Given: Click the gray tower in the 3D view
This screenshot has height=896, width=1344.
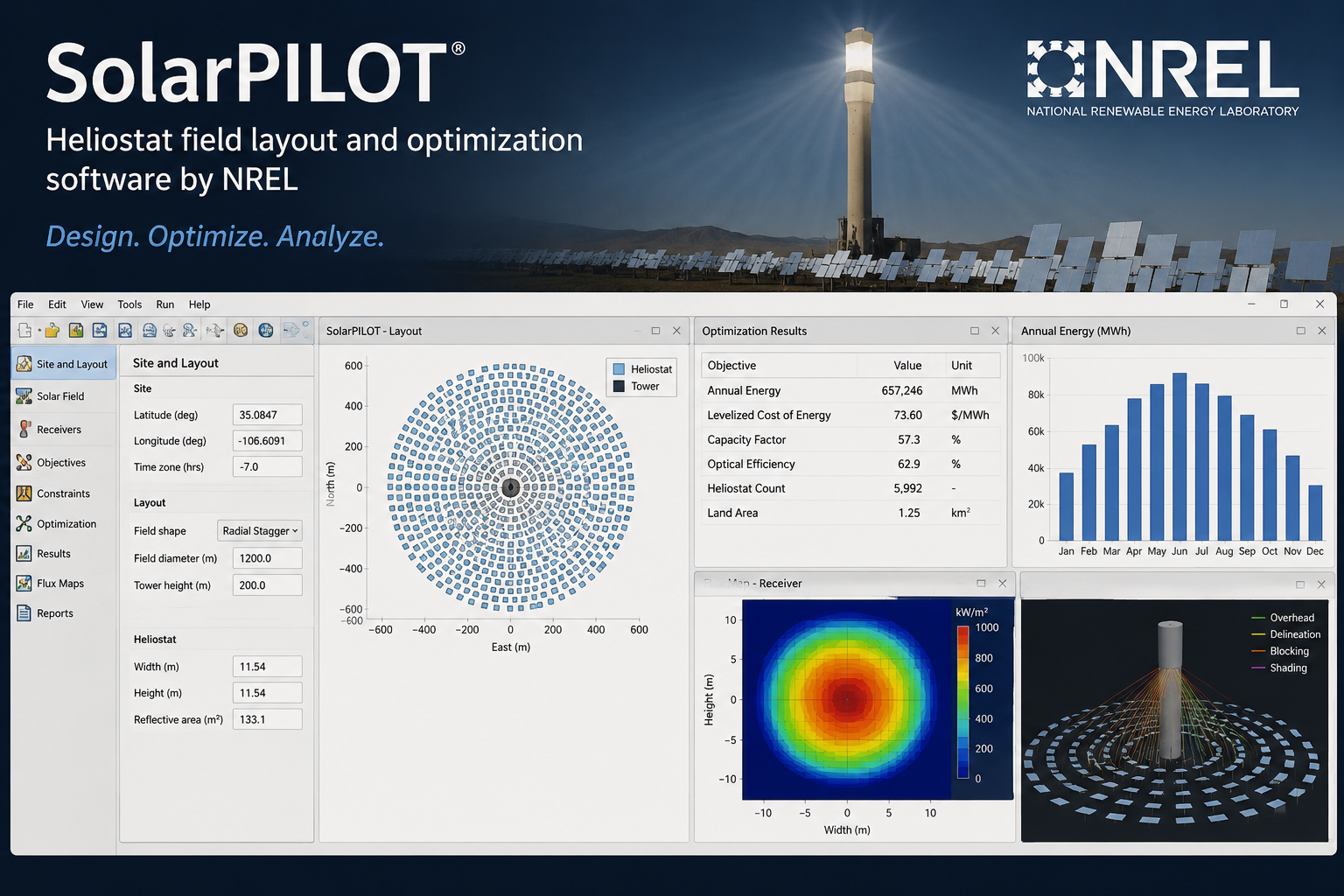Looking at the screenshot, I should (1170, 691).
